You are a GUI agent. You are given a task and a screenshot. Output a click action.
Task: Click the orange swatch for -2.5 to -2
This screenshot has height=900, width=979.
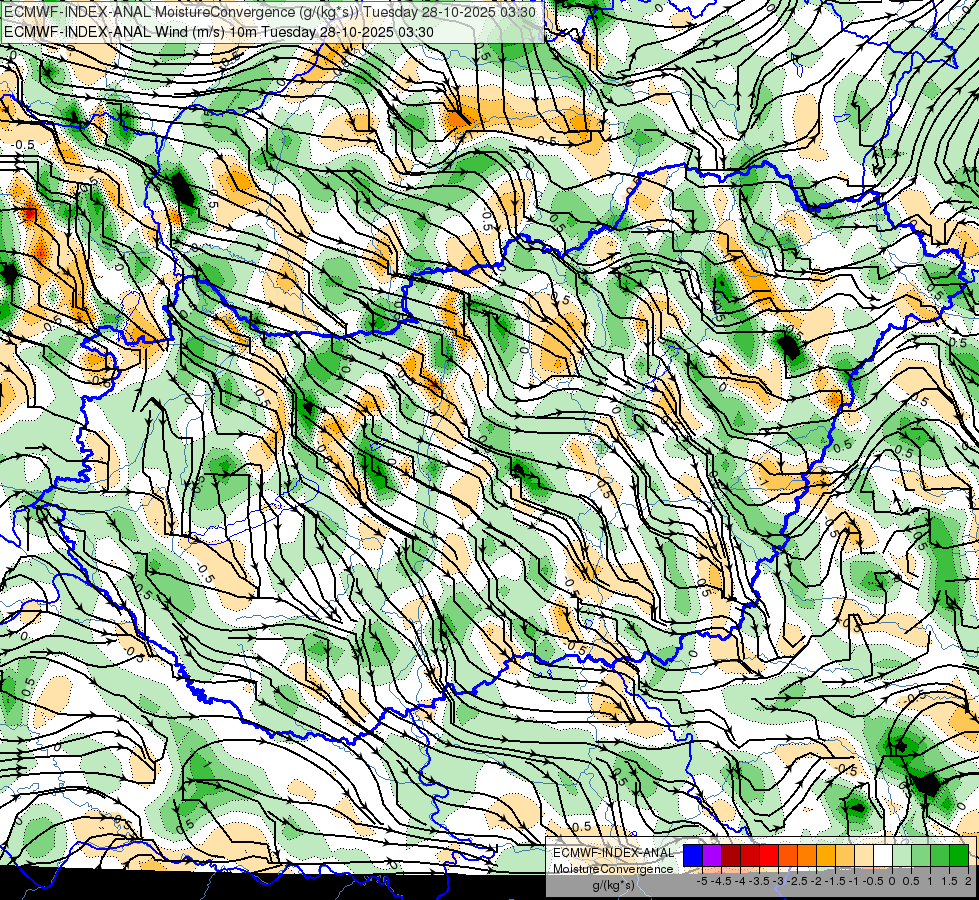click(807, 856)
